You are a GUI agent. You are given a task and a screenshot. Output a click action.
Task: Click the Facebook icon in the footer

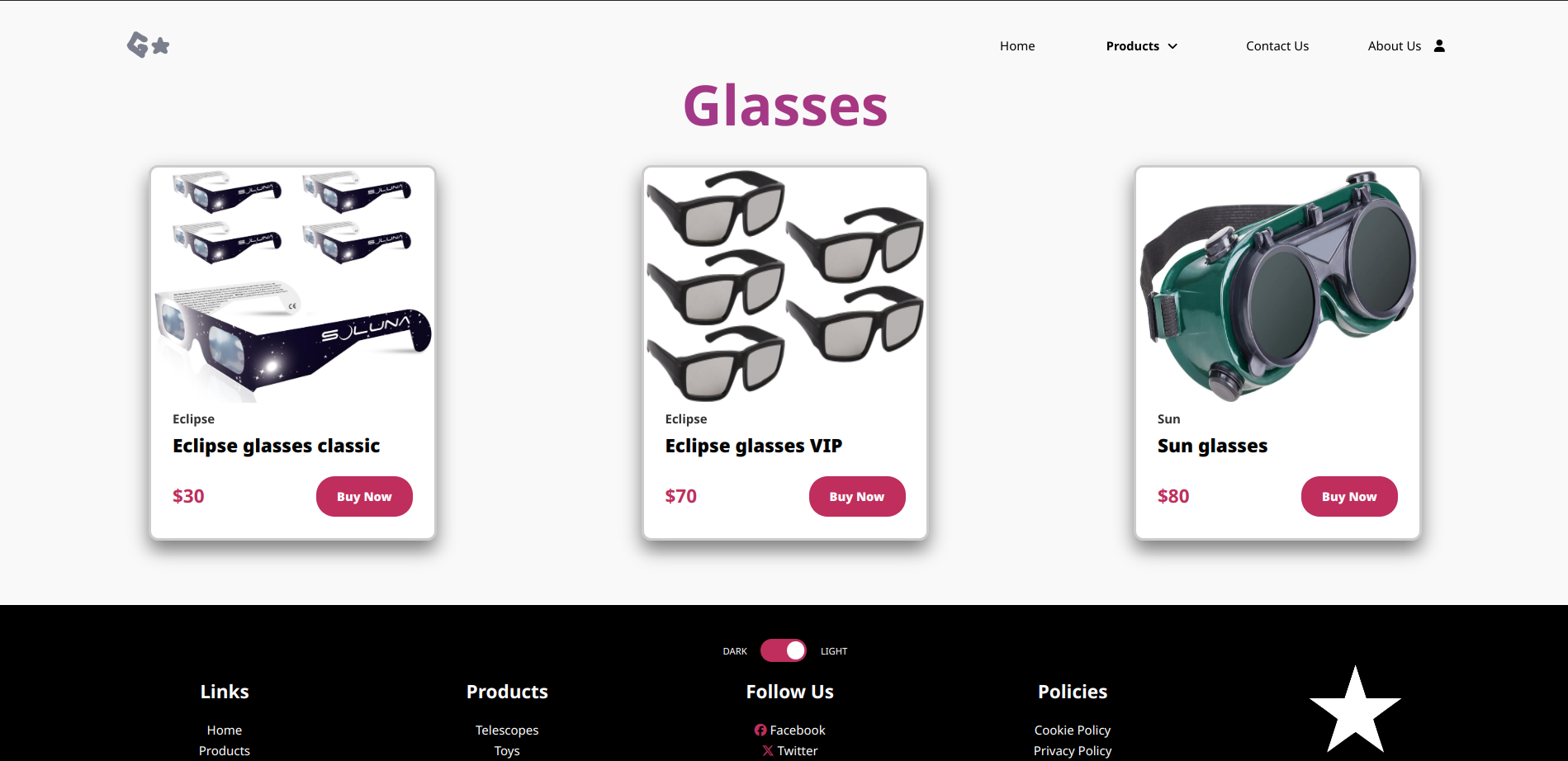pyautogui.click(x=760, y=730)
